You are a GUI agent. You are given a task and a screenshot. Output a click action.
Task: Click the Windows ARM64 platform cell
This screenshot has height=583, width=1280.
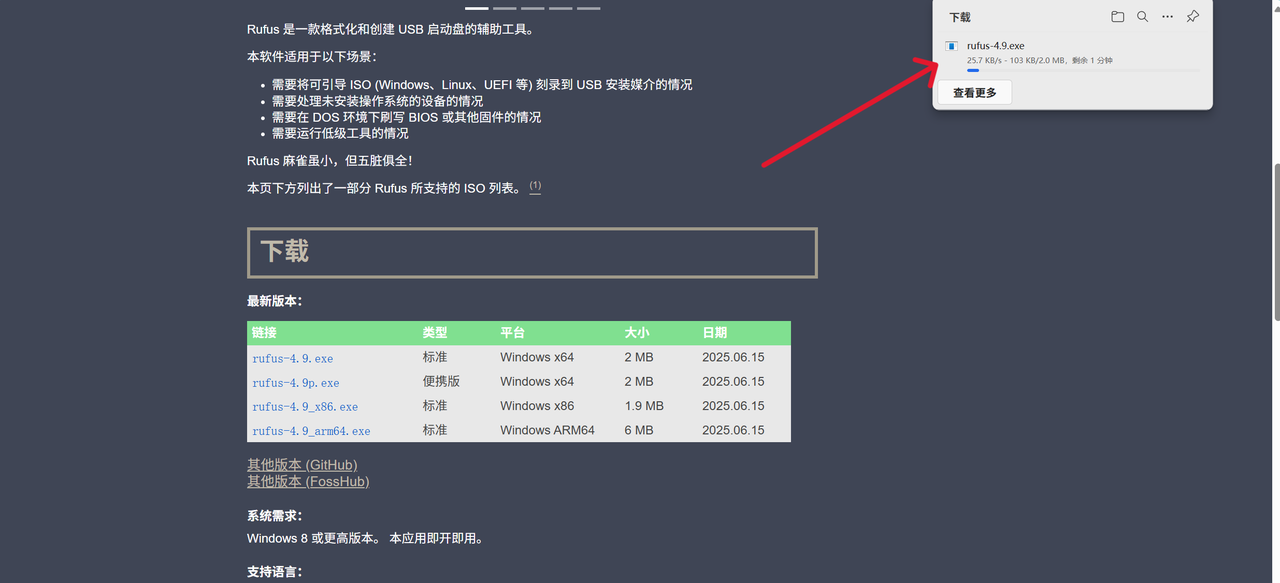tap(547, 430)
